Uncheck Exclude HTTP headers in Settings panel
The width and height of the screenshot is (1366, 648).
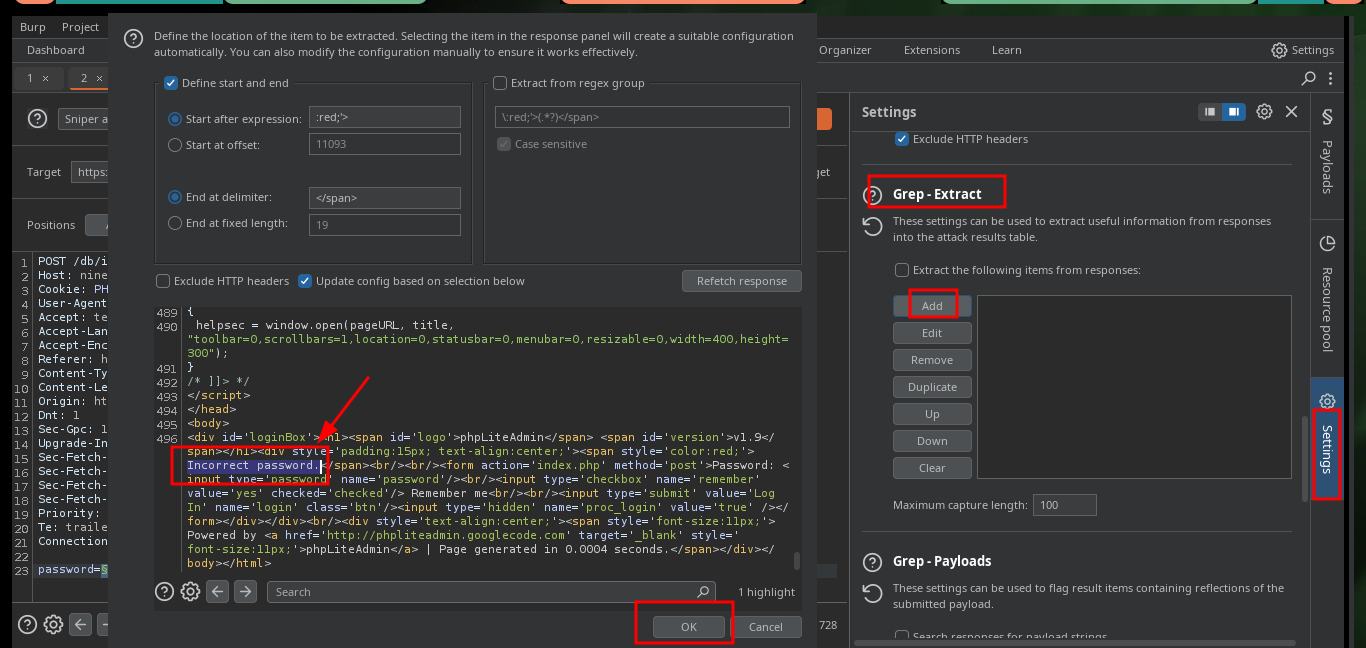coord(902,139)
